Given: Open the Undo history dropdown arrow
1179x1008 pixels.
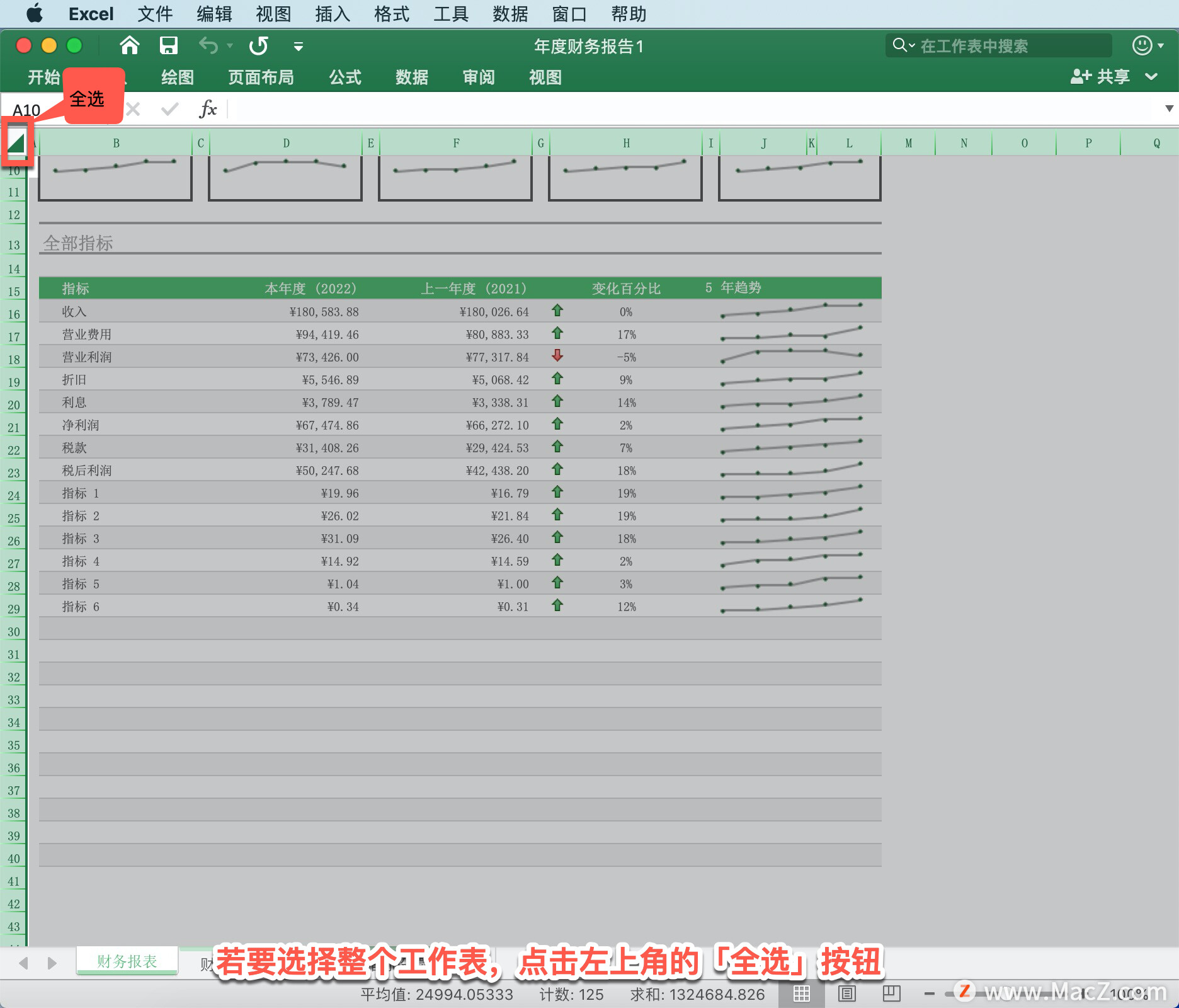Looking at the screenshot, I should tap(230, 46).
